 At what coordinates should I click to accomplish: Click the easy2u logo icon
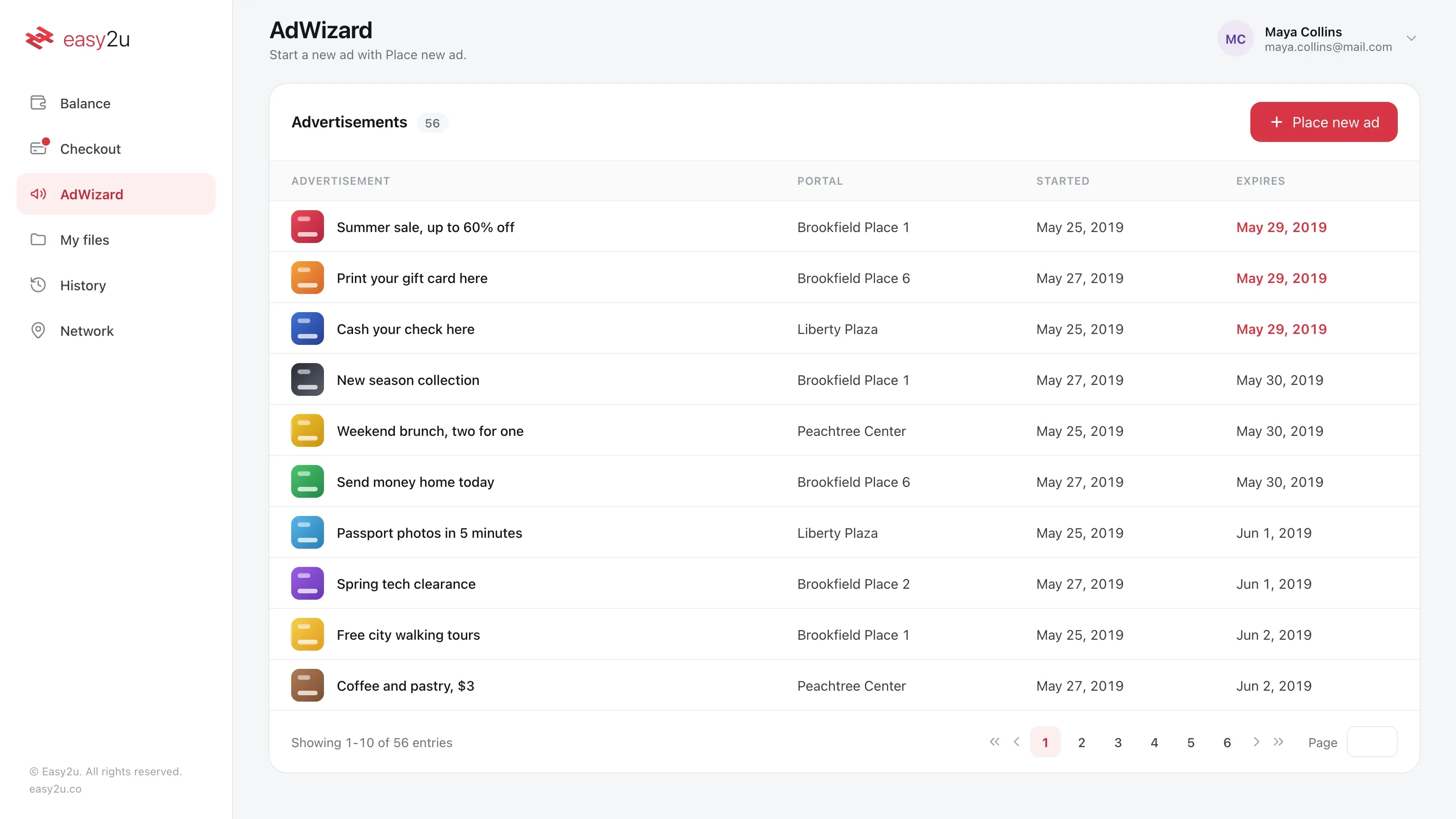click(40, 38)
